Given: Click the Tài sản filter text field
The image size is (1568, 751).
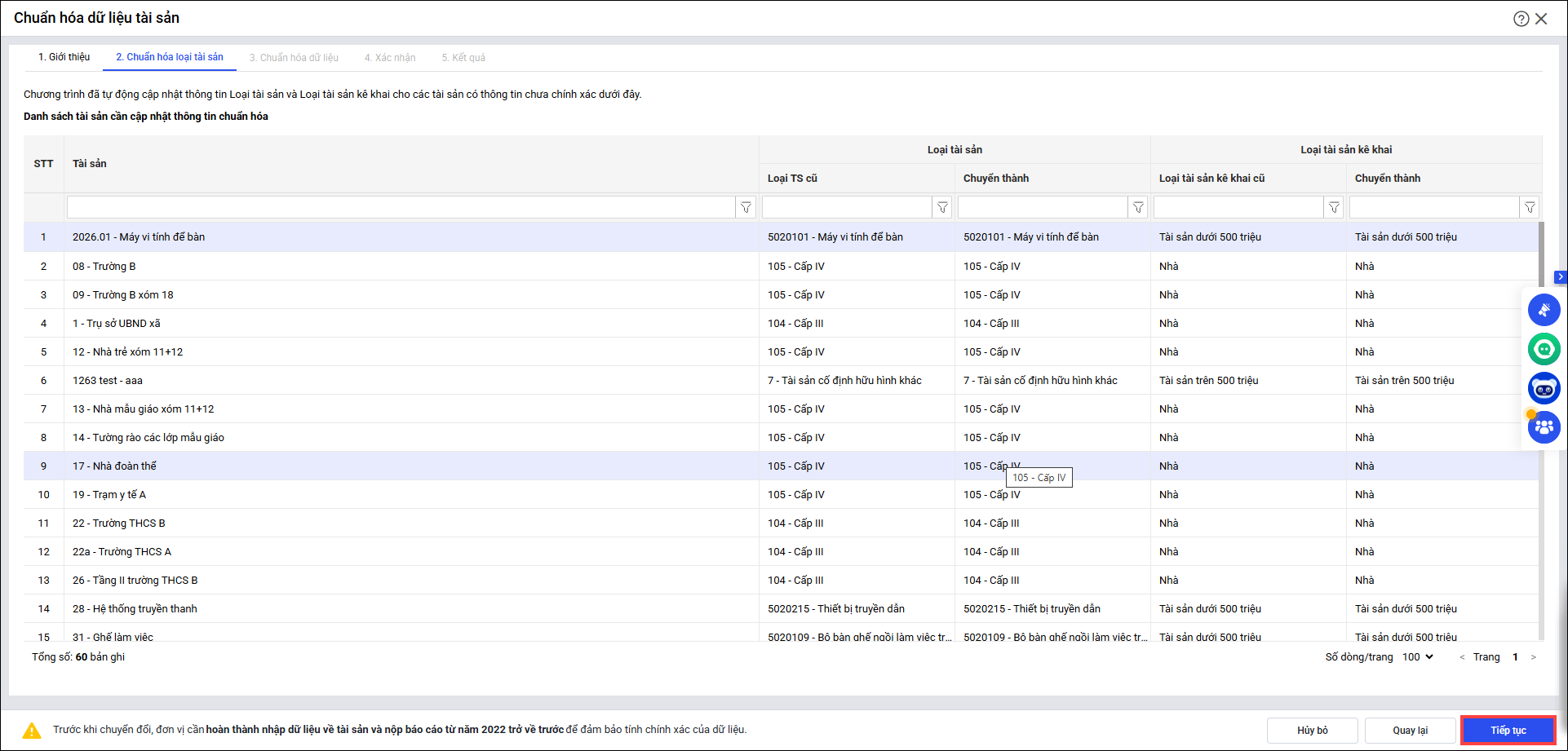Looking at the screenshot, I should pos(401,208).
